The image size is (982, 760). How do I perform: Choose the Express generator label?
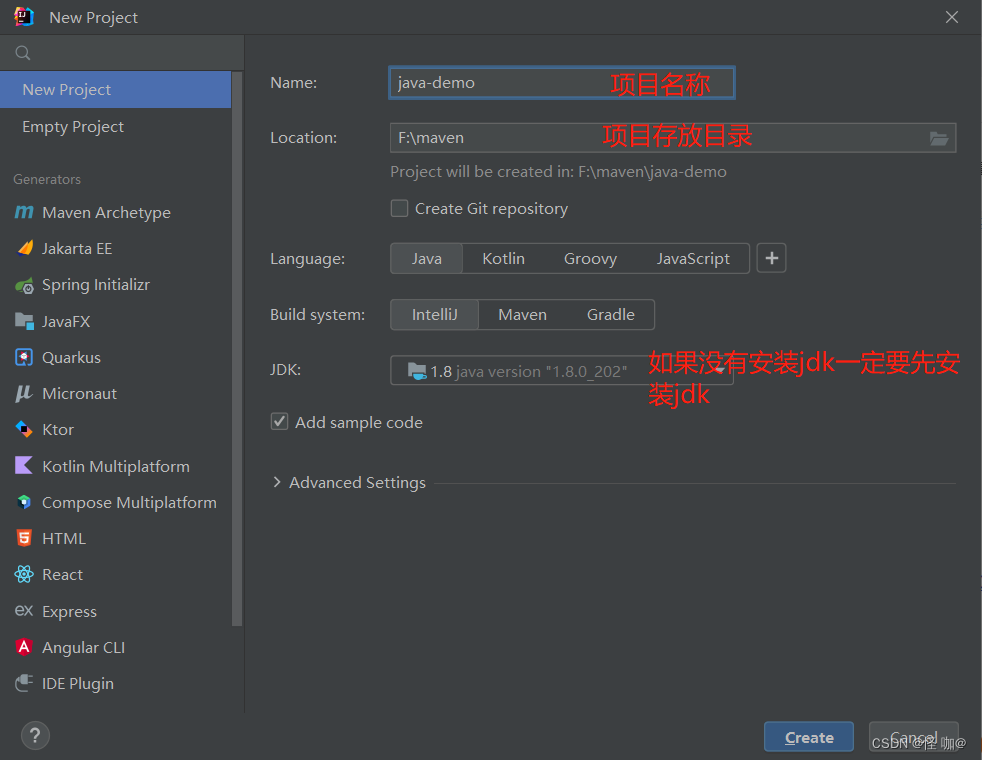tap(69, 612)
